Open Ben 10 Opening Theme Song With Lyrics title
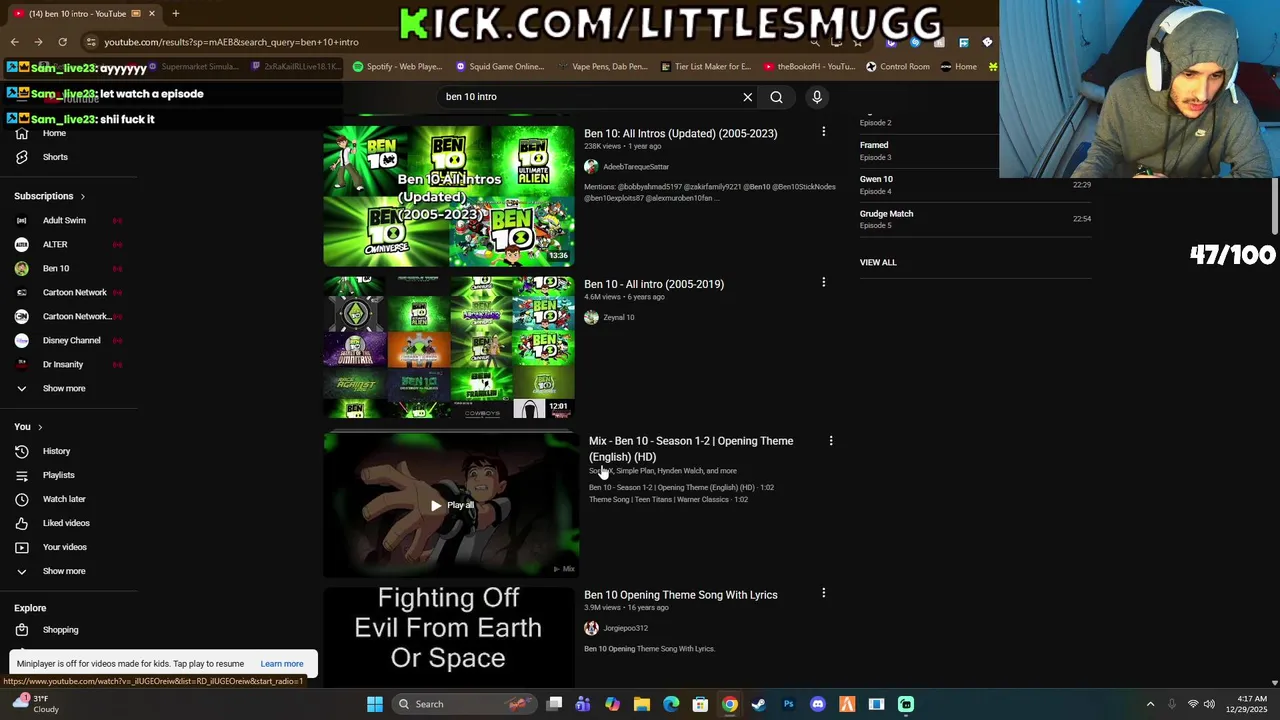The width and height of the screenshot is (1280, 720). click(x=680, y=595)
